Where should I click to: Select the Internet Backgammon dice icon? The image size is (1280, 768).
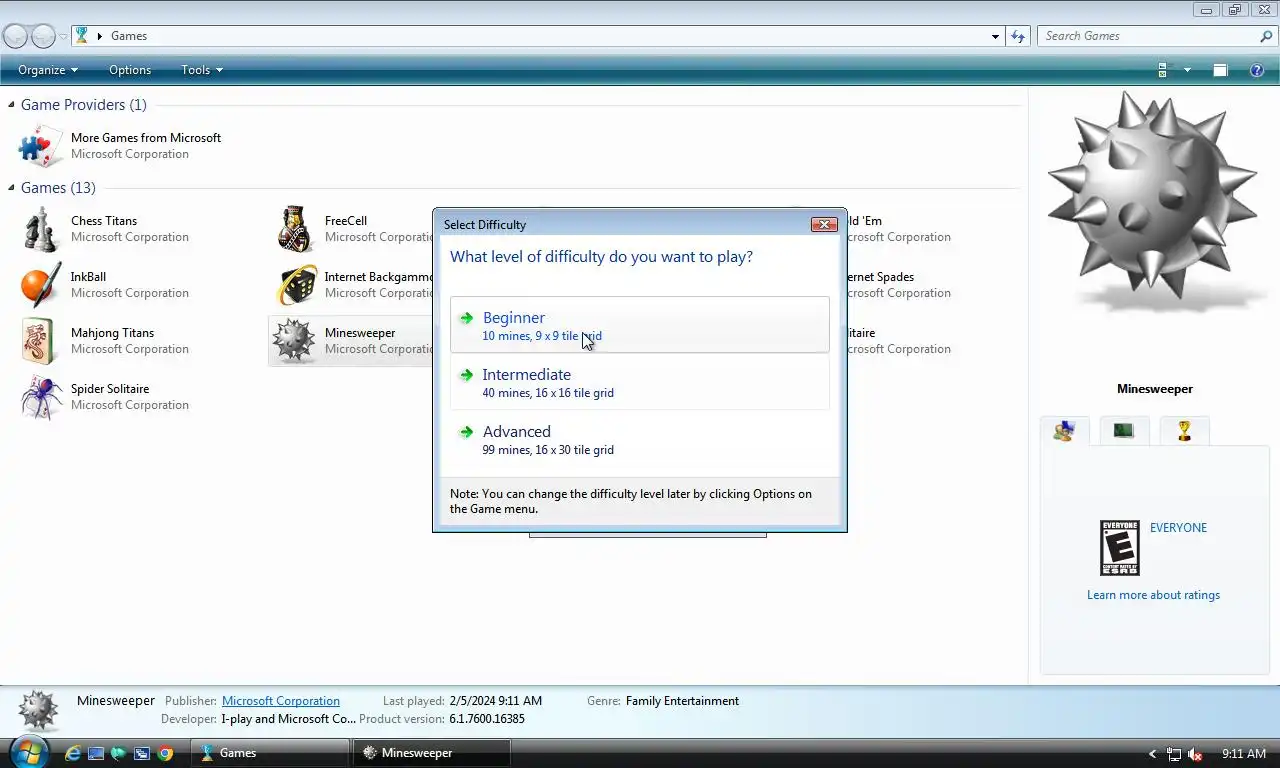pyautogui.click(x=296, y=285)
